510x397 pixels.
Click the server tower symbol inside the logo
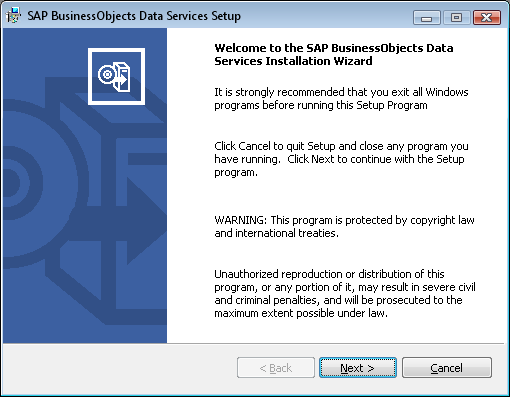tap(122, 77)
